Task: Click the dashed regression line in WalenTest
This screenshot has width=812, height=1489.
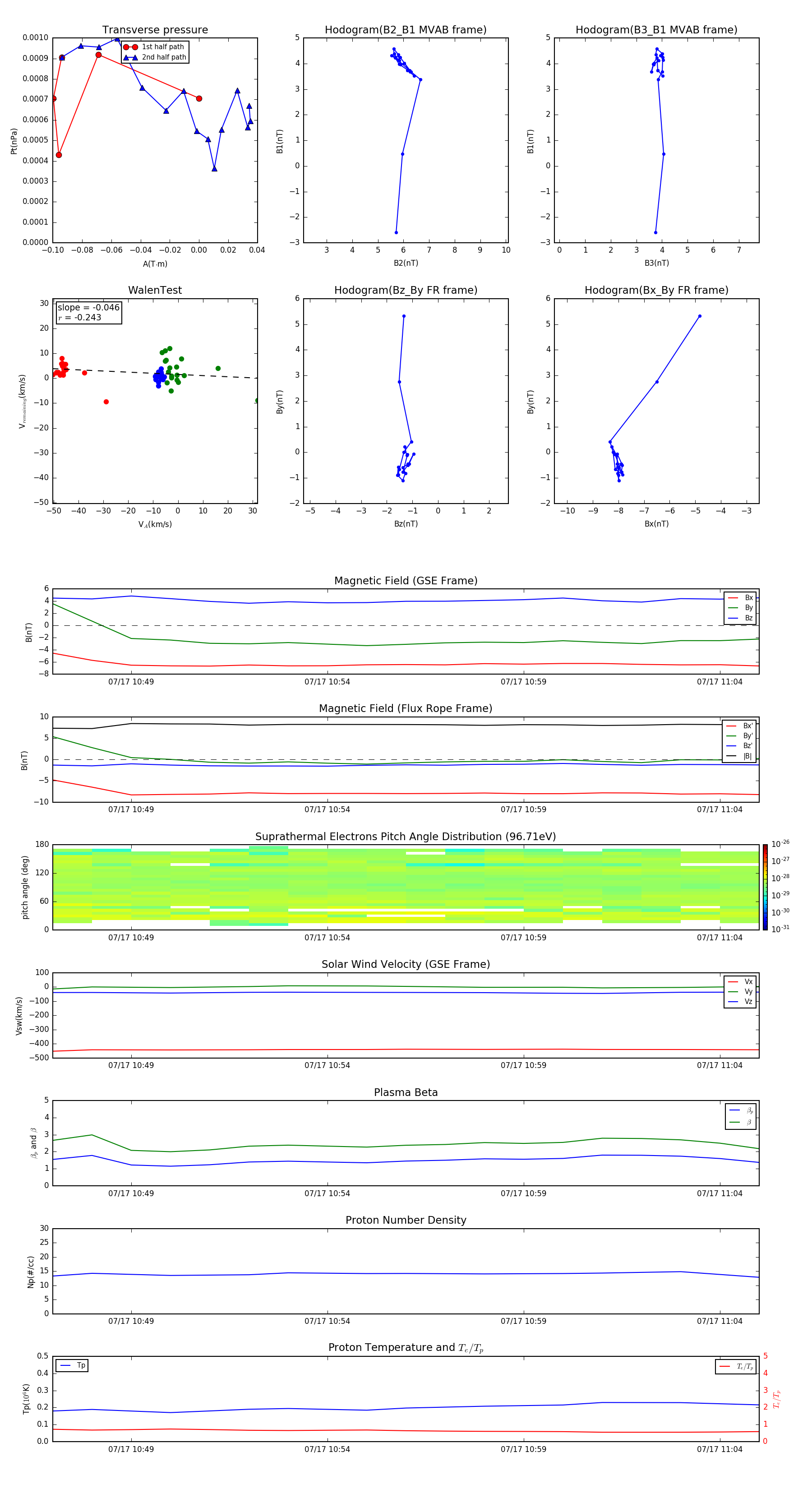Action: click(x=155, y=373)
